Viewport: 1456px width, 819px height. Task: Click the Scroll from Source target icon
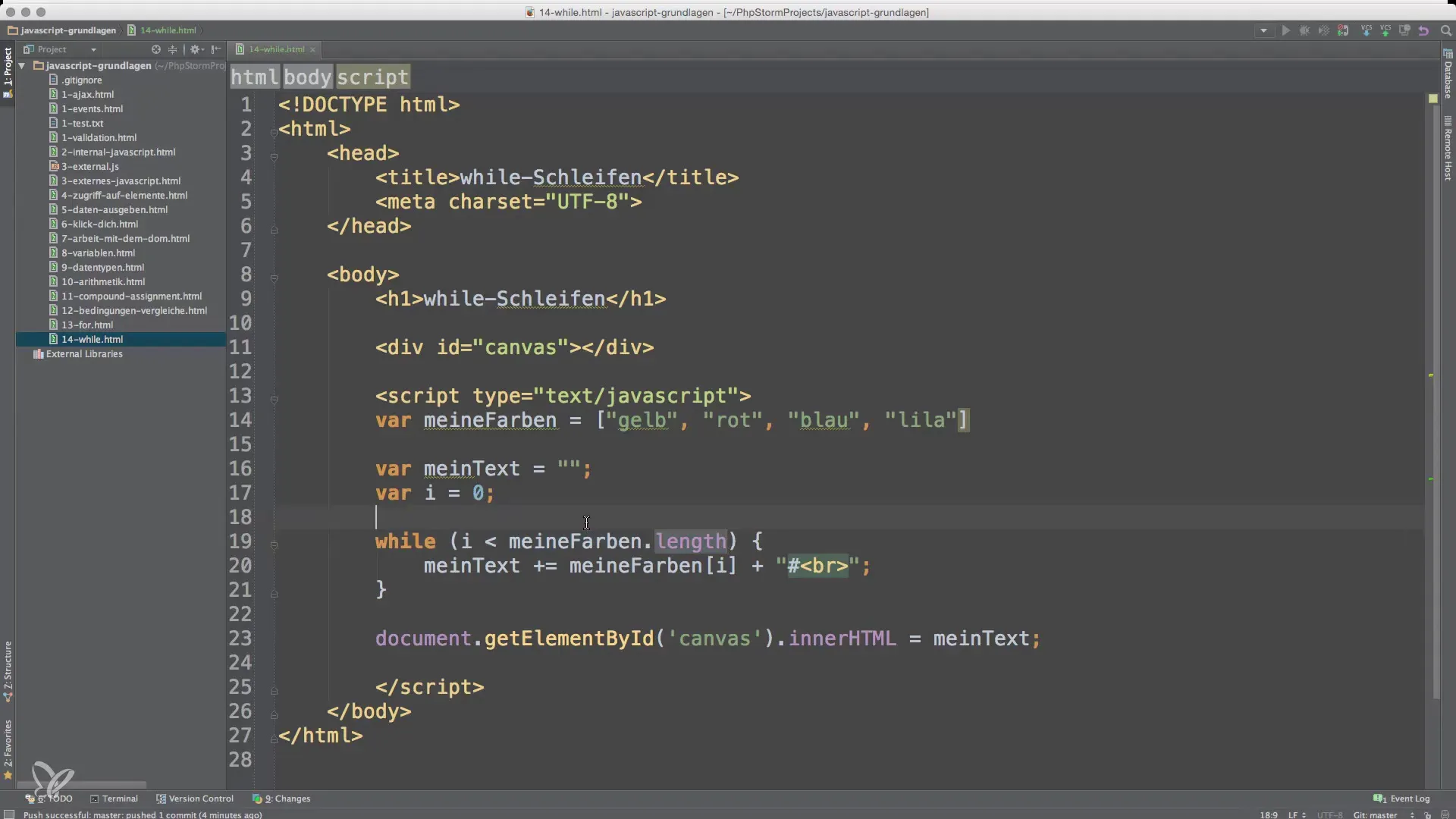(x=155, y=49)
